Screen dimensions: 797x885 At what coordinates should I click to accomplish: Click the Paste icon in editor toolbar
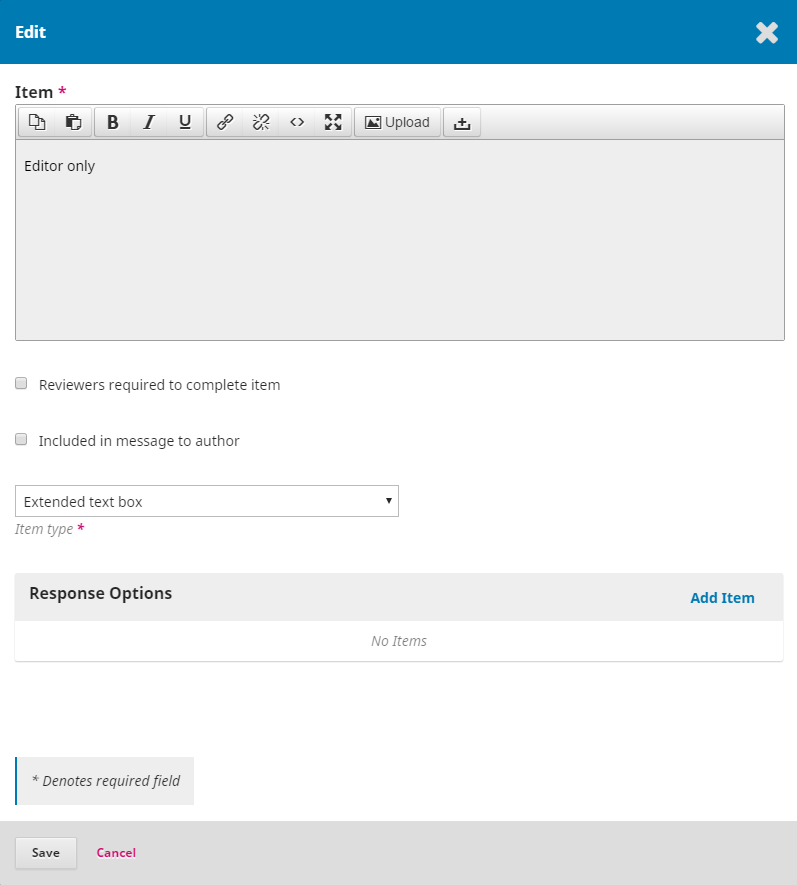[73, 122]
